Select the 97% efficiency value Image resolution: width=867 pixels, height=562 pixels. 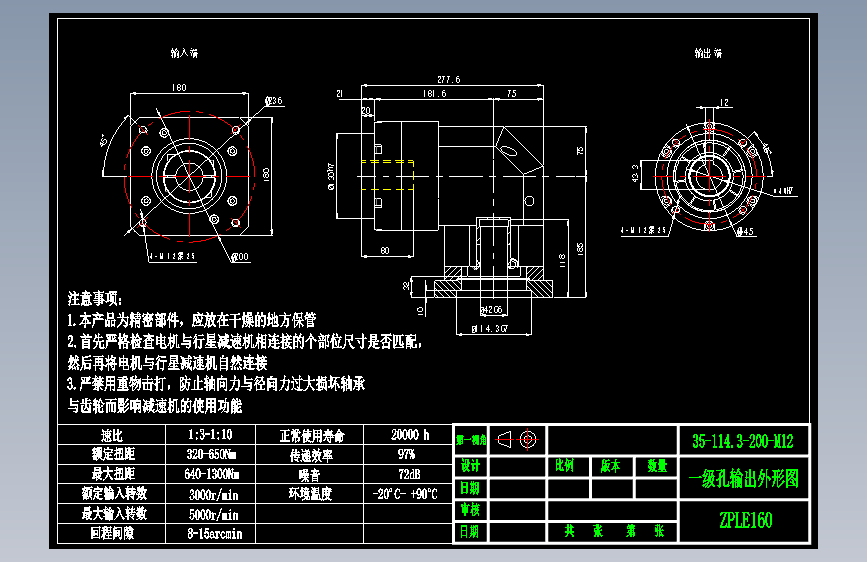point(406,454)
